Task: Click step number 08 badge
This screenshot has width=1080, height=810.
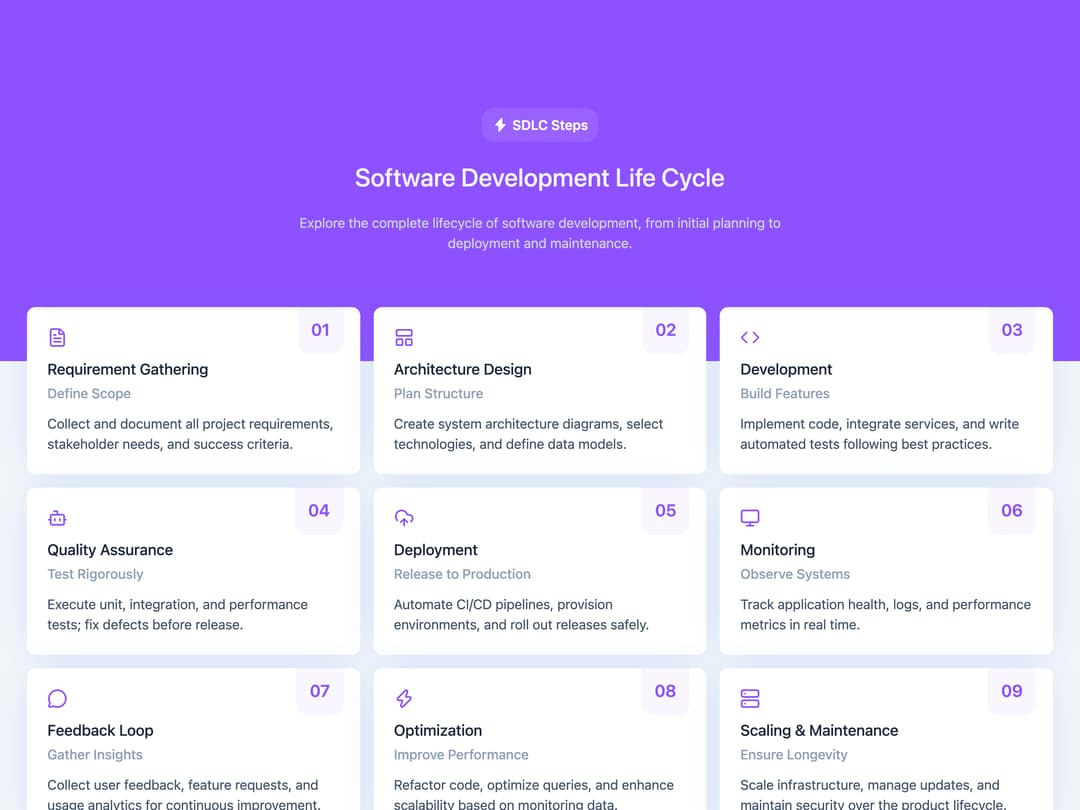Action: (x=665, y=691)
